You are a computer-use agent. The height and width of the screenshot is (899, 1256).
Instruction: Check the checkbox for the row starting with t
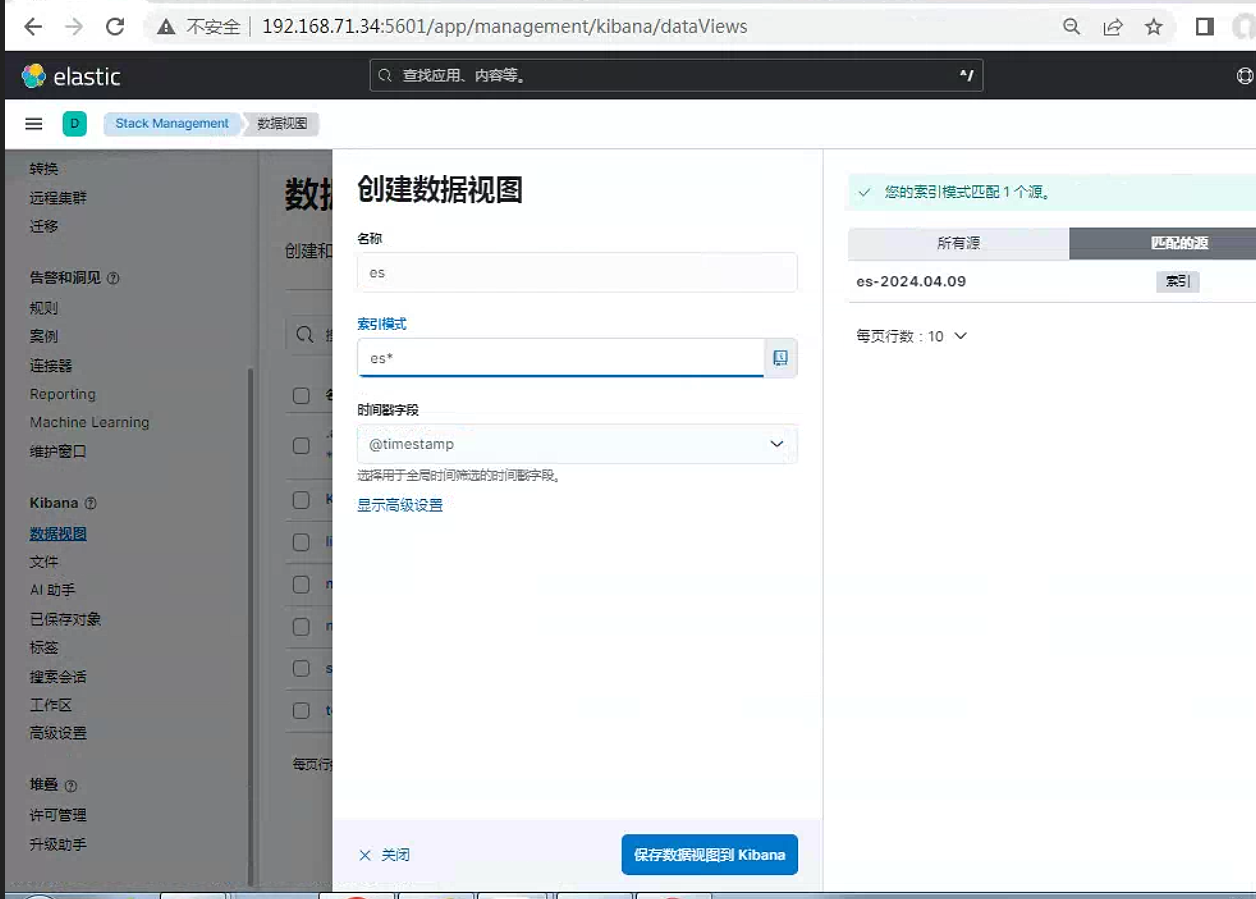[x=301, y=710]
